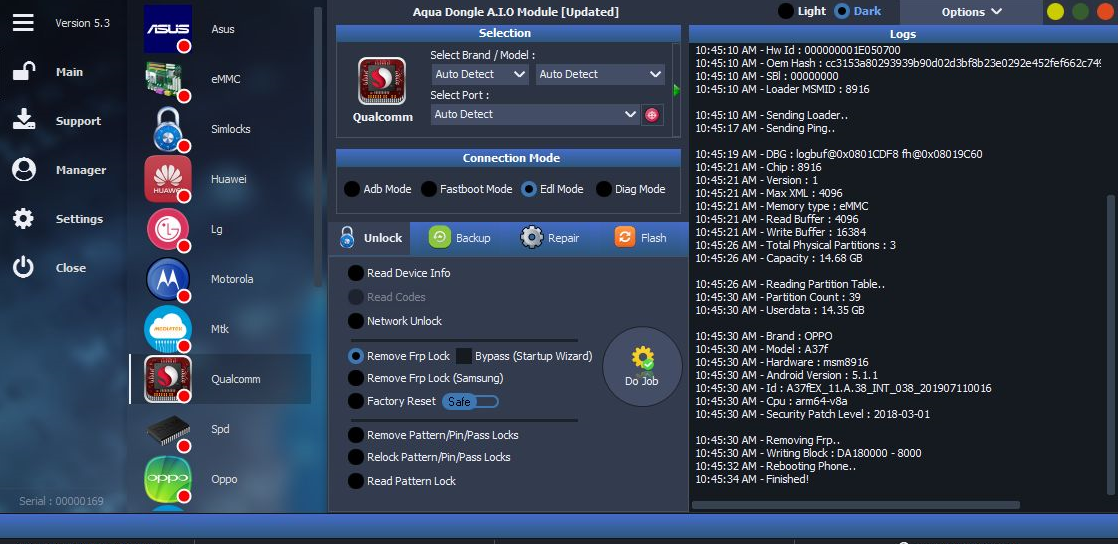Open the Model Auto Detect dropdown
The height and width of the screenshot is (544, 1118).
point(600,74)
